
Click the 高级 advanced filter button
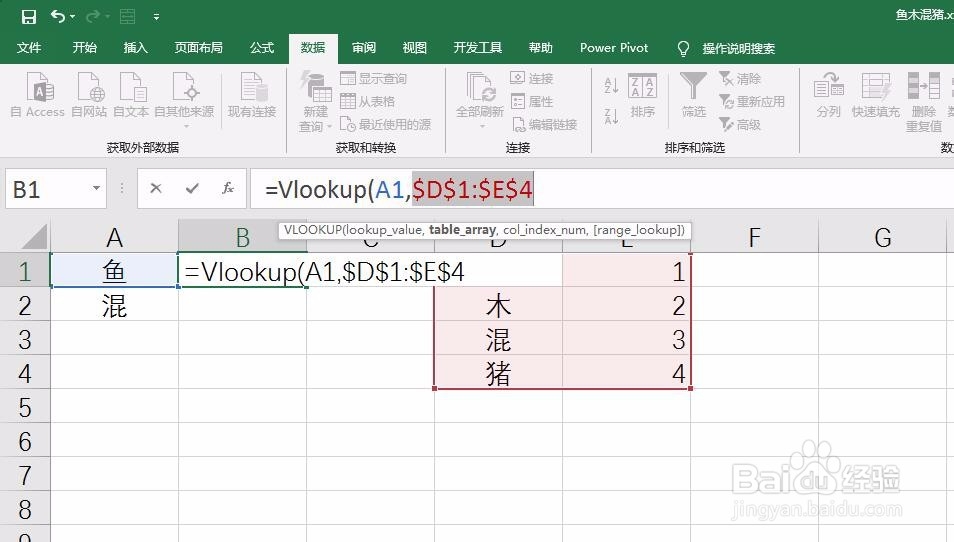740,124
